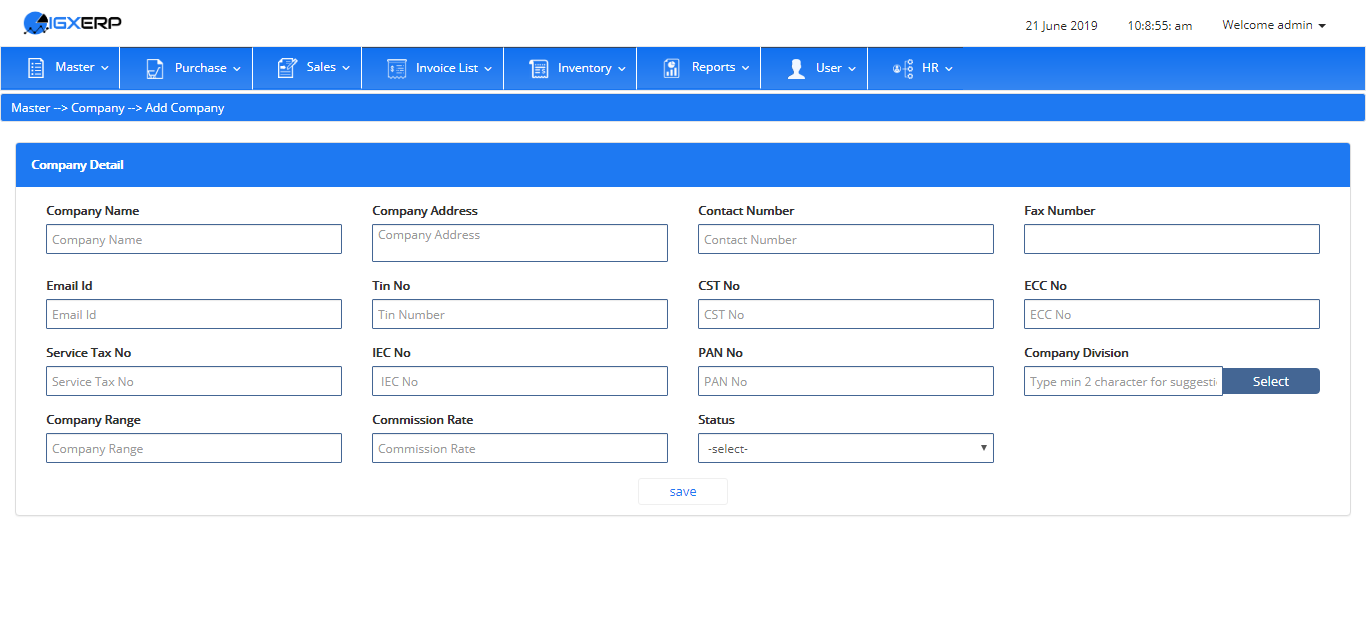Screen dimensions: 1366x625
Task: Focus the Company Name input field
Action: pos(194,239)
